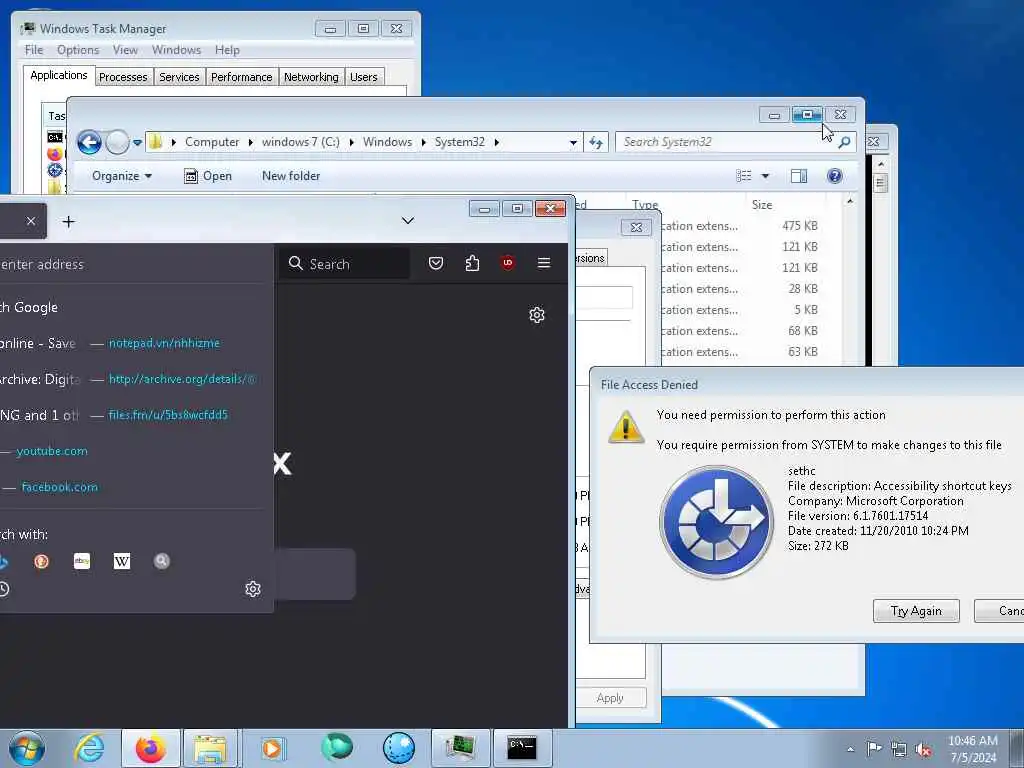
Task: Click New folder in Explorer toolbar
Action: point(291,176)
